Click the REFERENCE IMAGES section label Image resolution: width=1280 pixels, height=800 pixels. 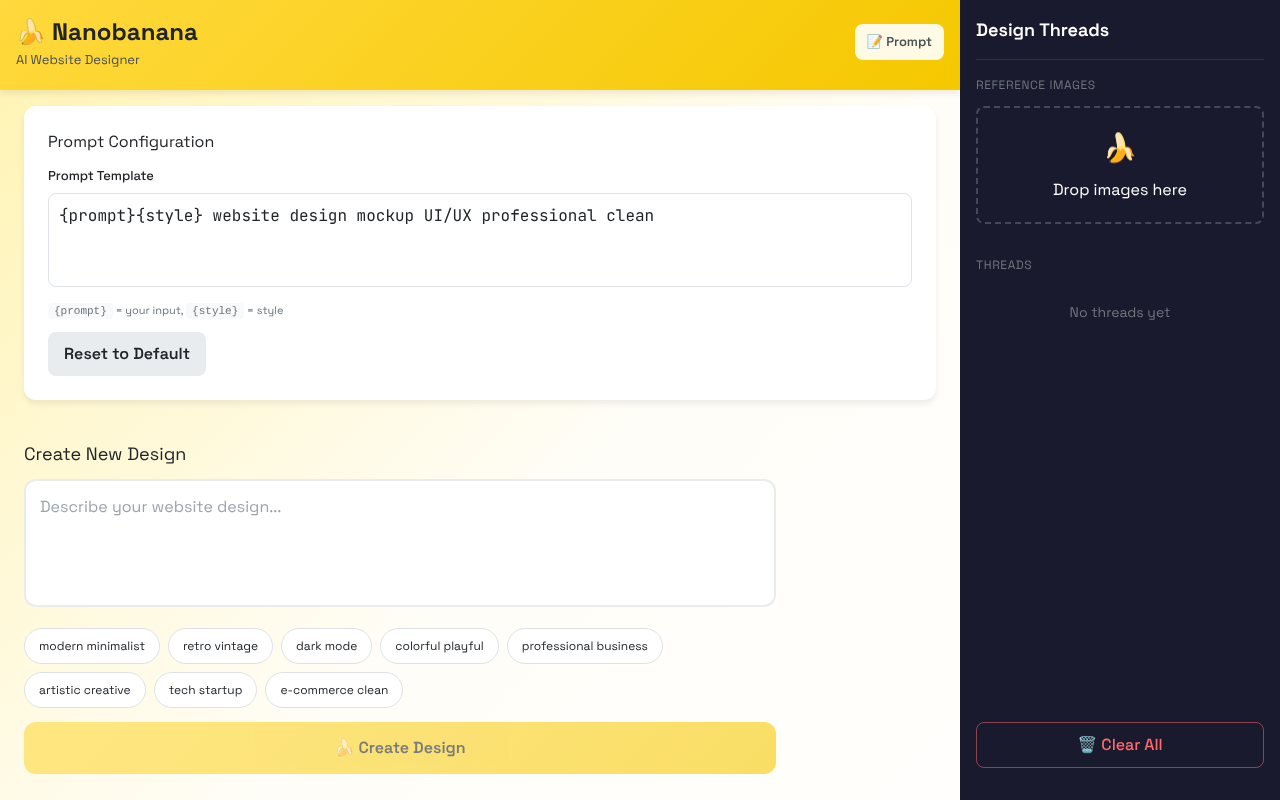click(x=1035, y=85)
